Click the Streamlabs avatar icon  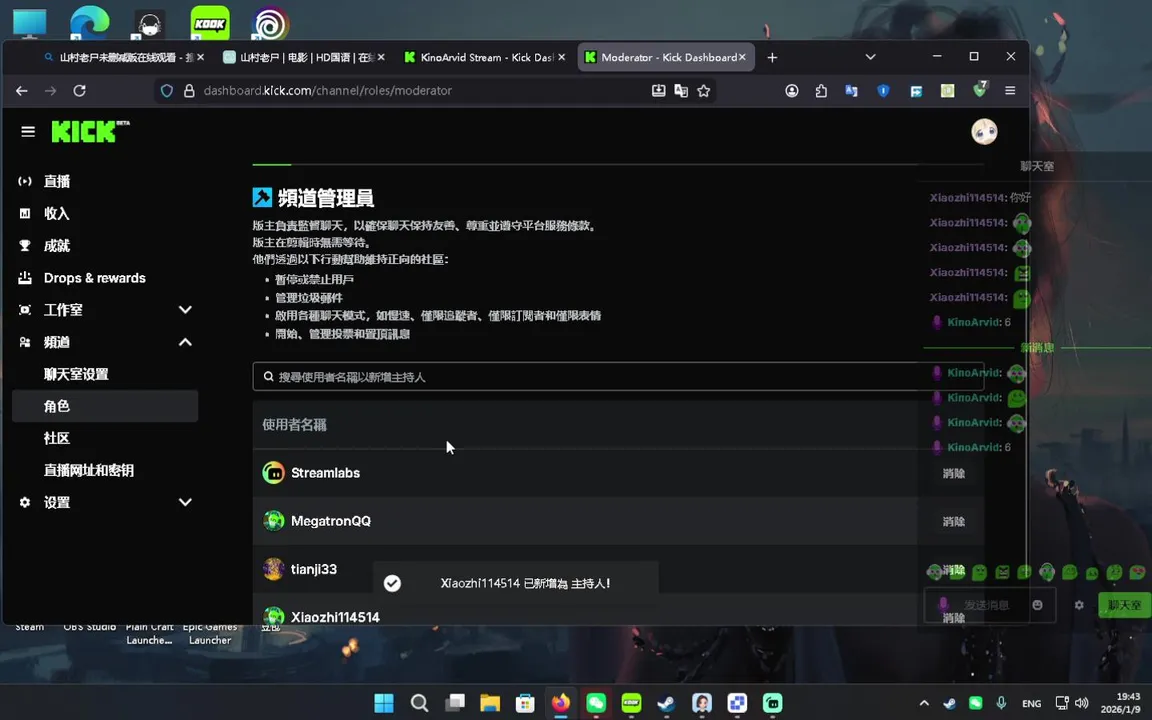273,472
